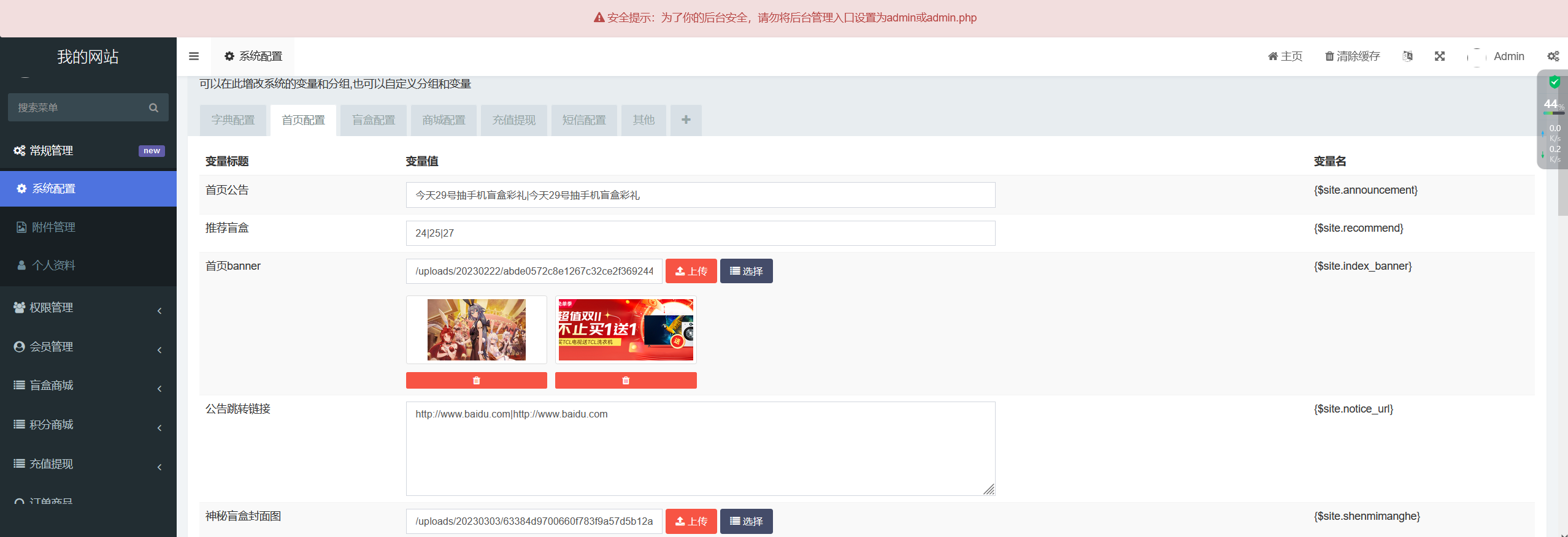
Task: Open the language translation icon in header
Action: click(x=1407, y=56)
